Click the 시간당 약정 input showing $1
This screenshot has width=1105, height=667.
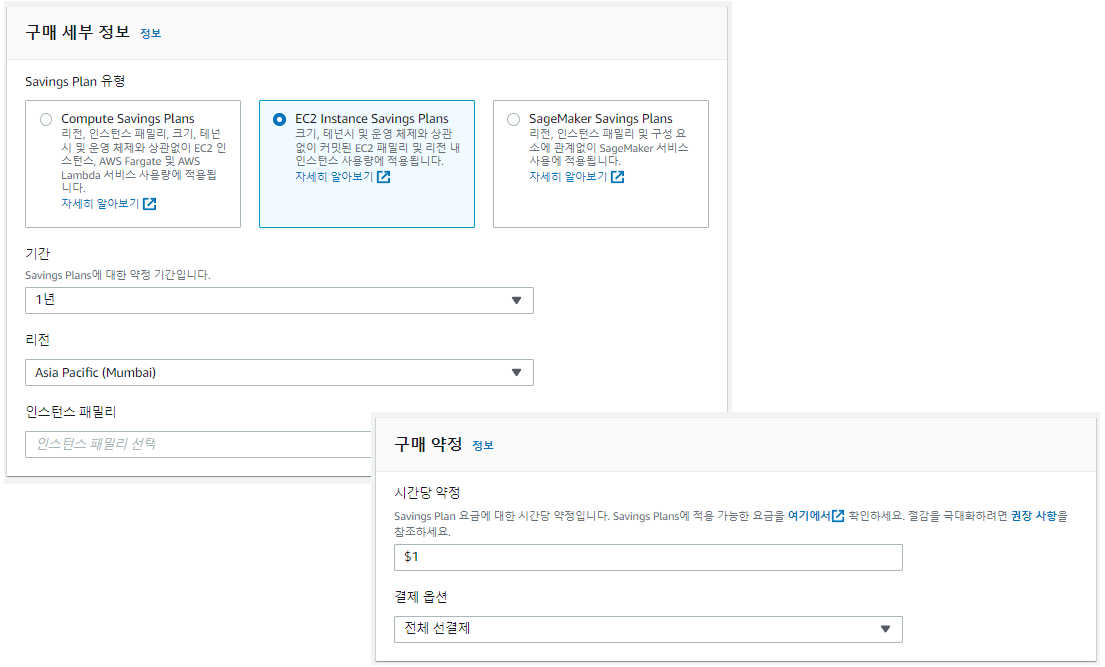pos(648,557)
